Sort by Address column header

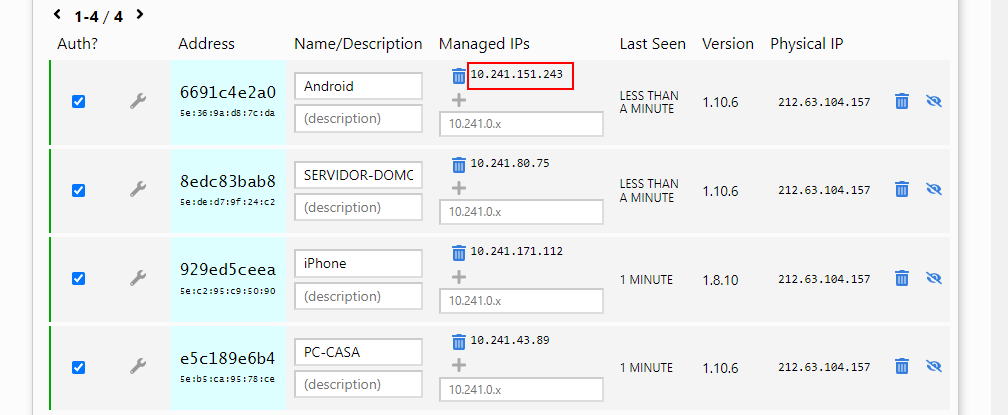[206, 44]
